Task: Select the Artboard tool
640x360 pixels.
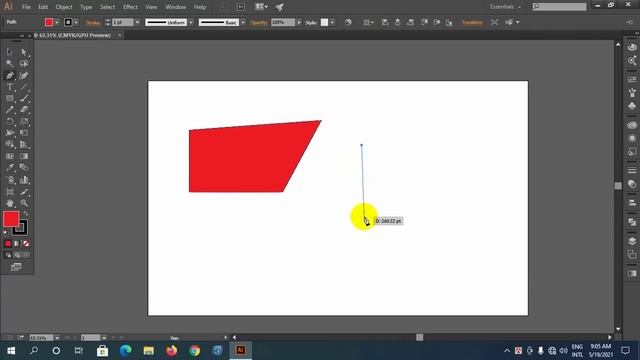Action: click(x=9, y=192)
